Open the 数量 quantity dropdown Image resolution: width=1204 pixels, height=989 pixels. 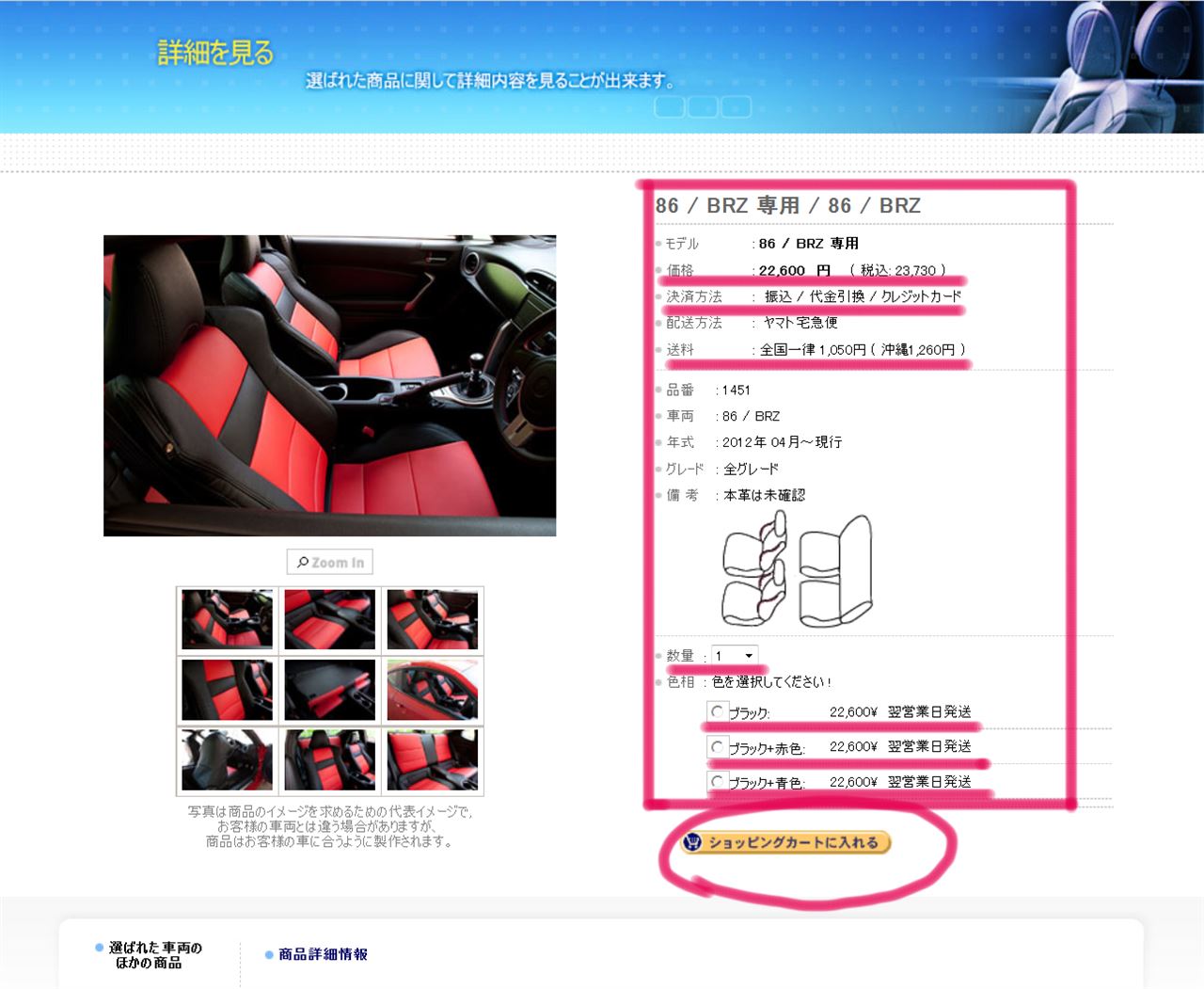point(735,656)
